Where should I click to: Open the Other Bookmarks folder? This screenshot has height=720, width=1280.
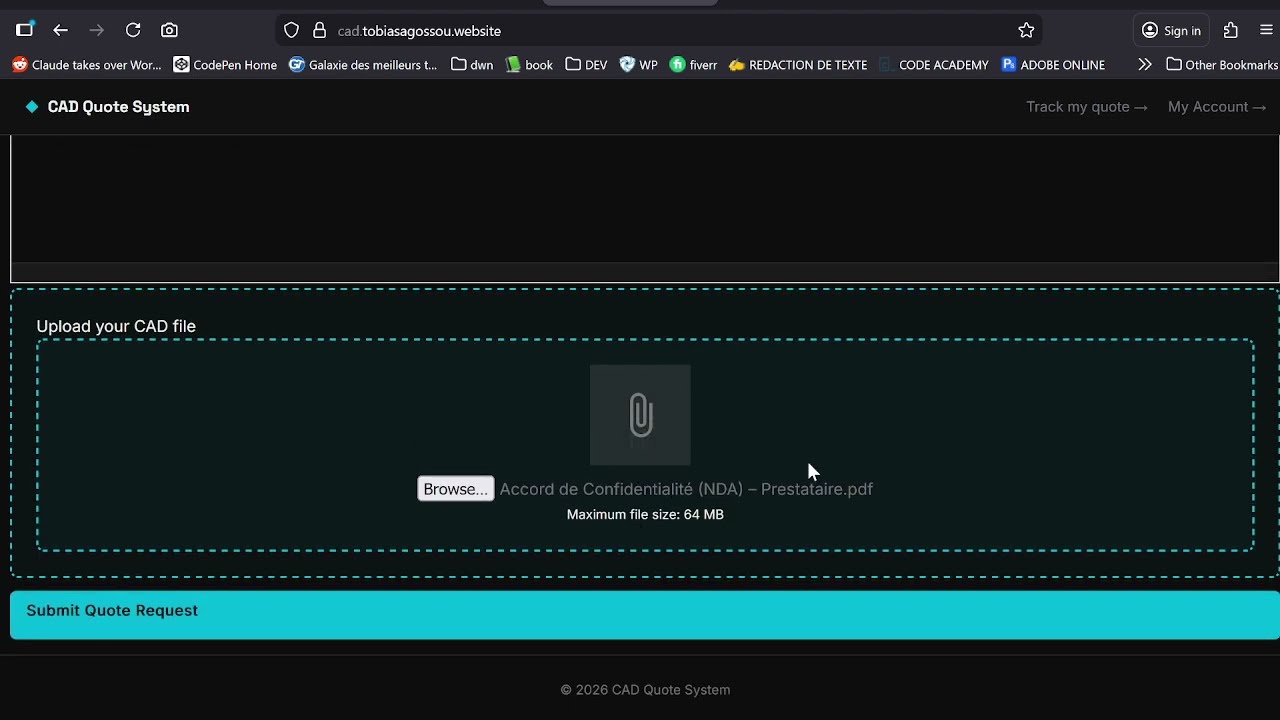pyautogui.click(x=1222, y=65)
